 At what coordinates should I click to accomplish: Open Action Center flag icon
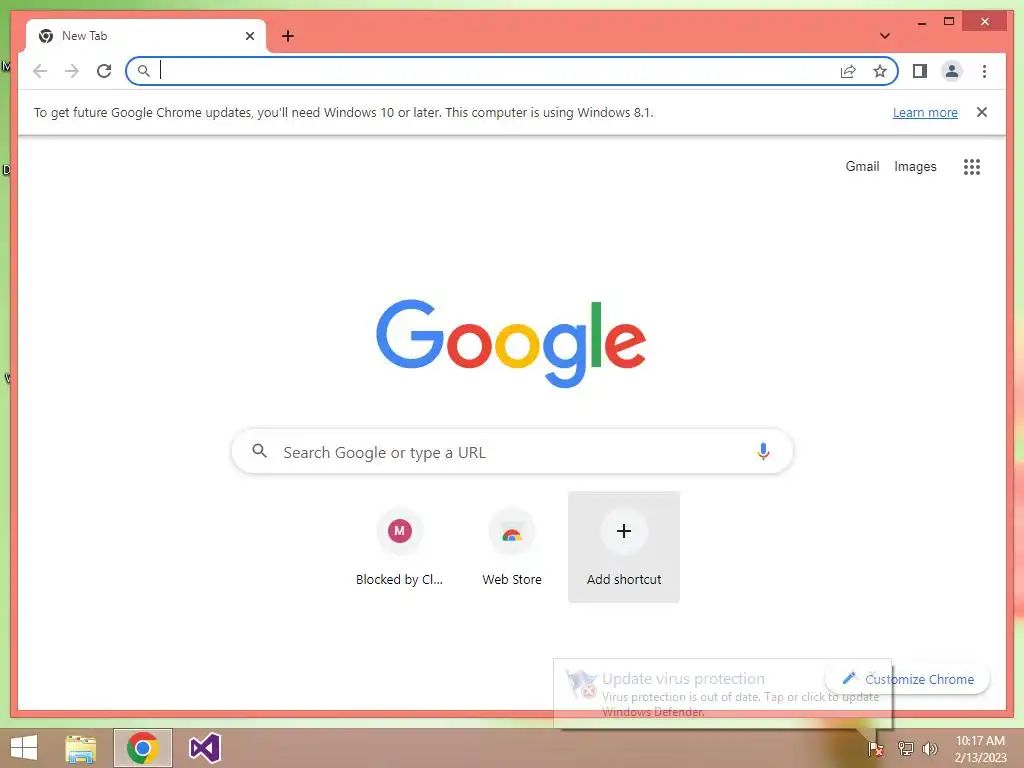tap(876, 749)
